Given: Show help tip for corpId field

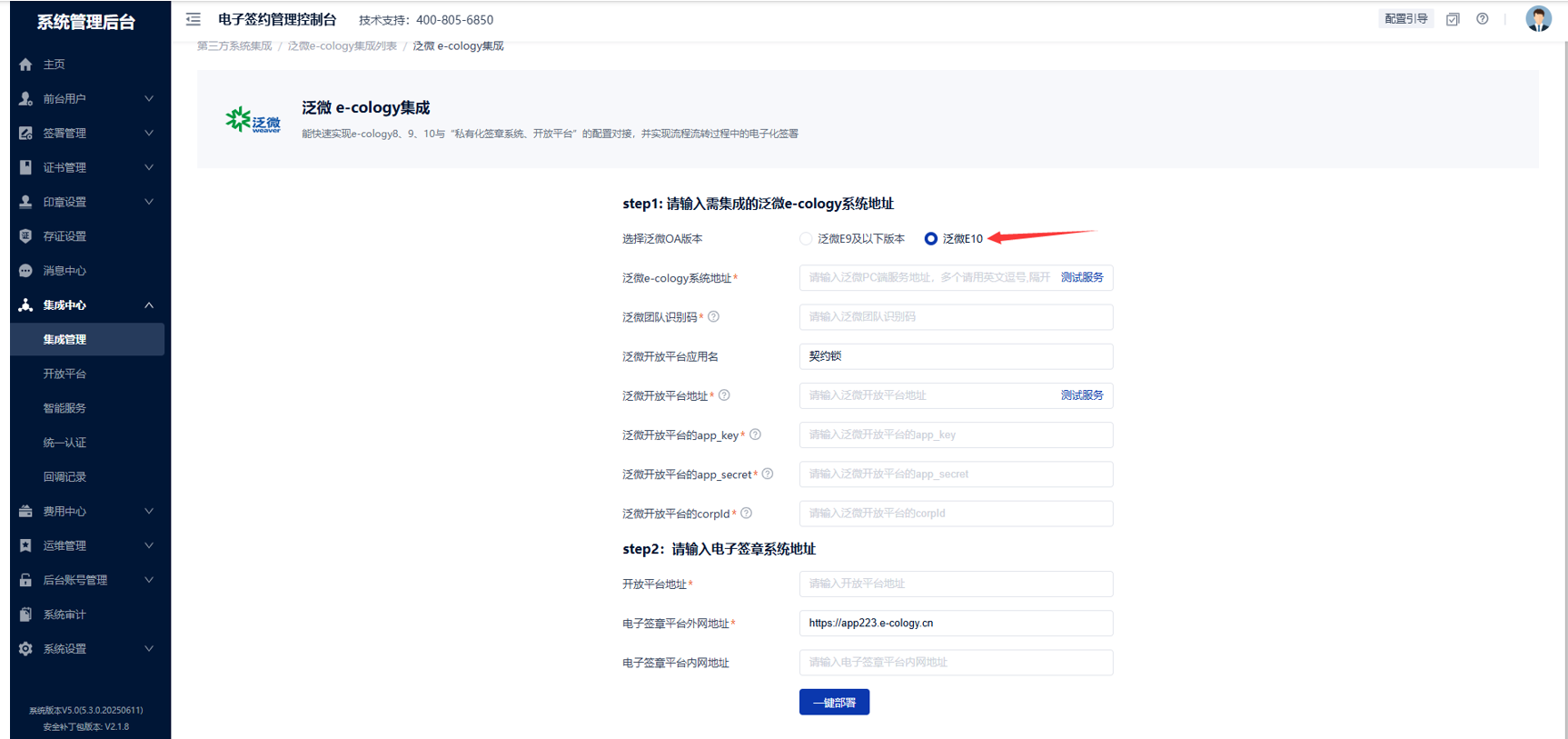Looking at the screenshot, I should tap(746, 514).
